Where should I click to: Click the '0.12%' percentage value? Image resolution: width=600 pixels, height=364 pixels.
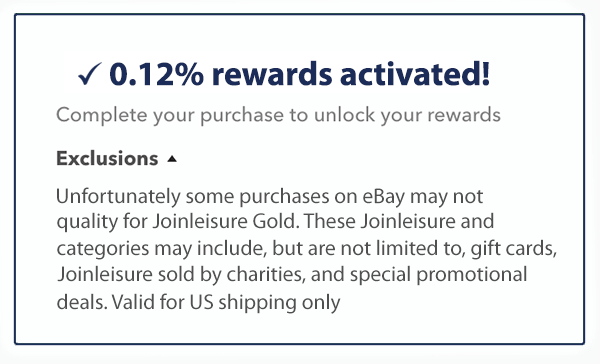[x=156, y=74]
